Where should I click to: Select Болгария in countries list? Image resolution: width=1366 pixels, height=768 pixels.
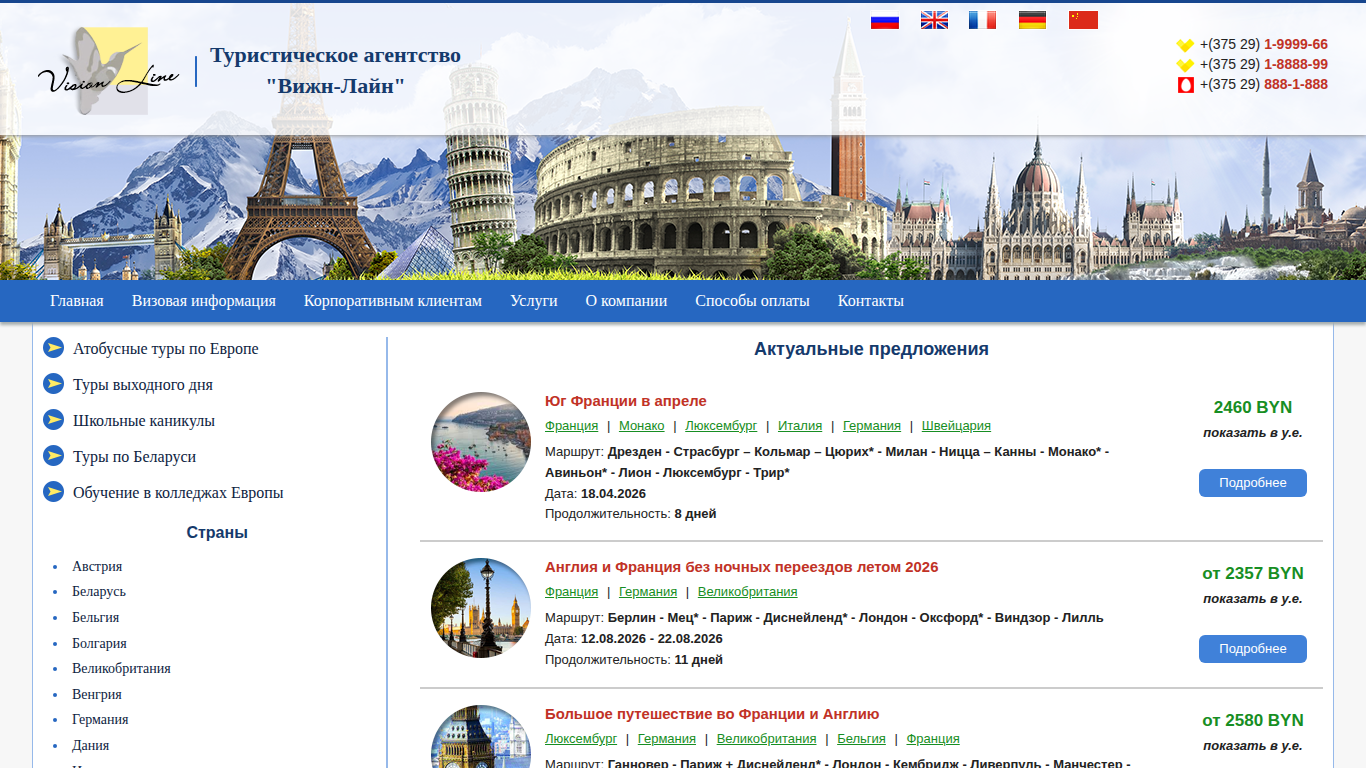pyautogui.click(x=99, y=644)
